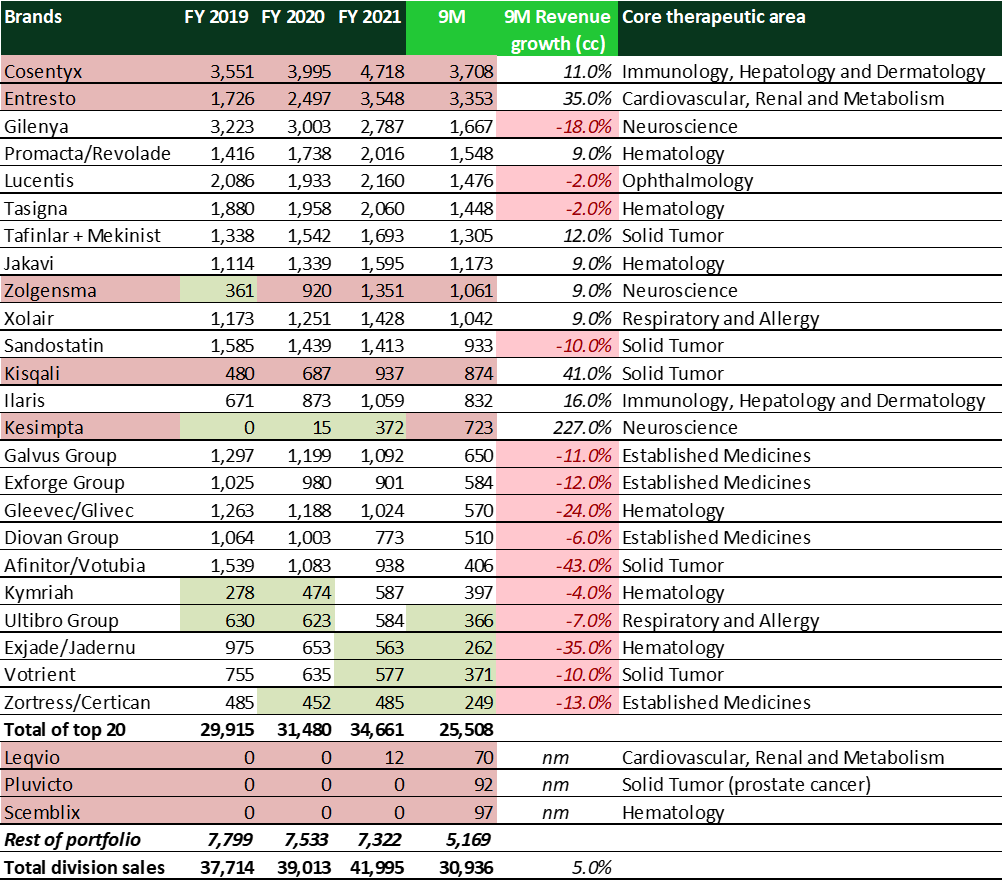Viewport: 1003px width, 882px height.
Task: Click the FY 2020 column header
Action: pos(291,17)
